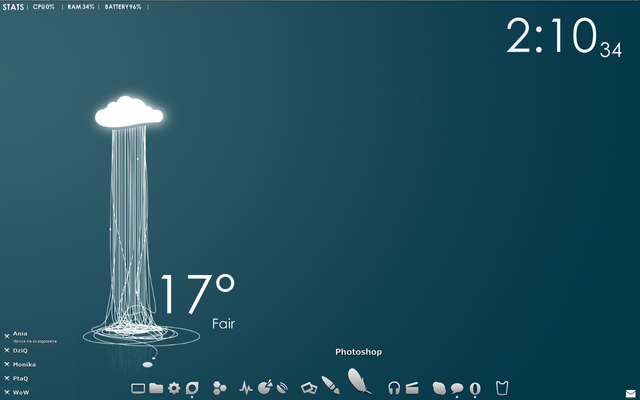Click the hexagons icon in the dock

click(220, 388)
